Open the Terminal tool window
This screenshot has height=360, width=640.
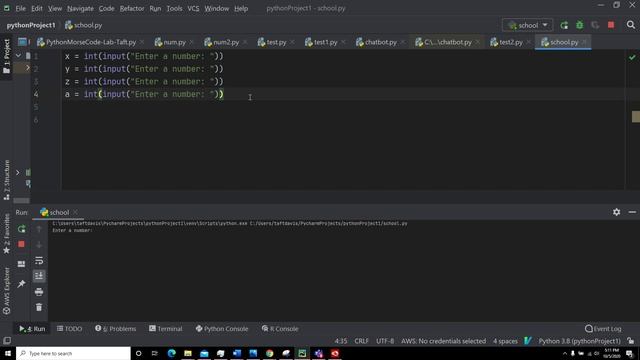pos(166,329)
